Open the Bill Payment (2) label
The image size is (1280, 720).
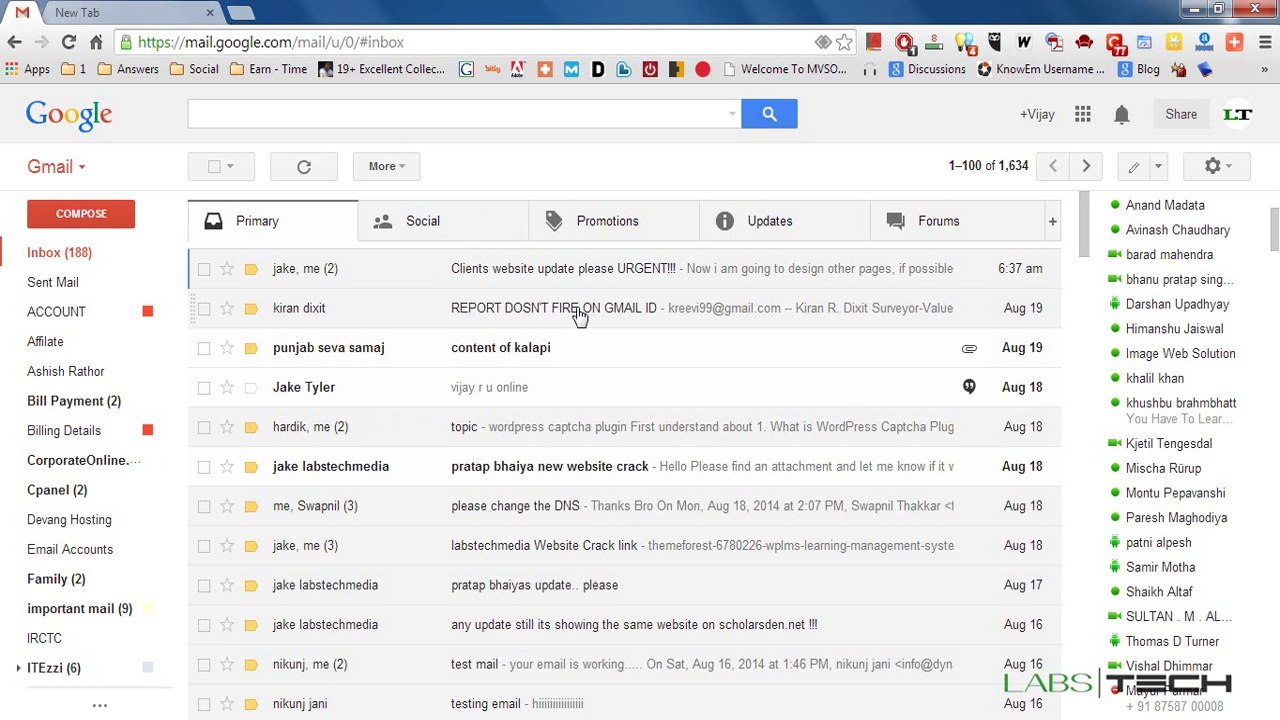[x=74, y=401]
